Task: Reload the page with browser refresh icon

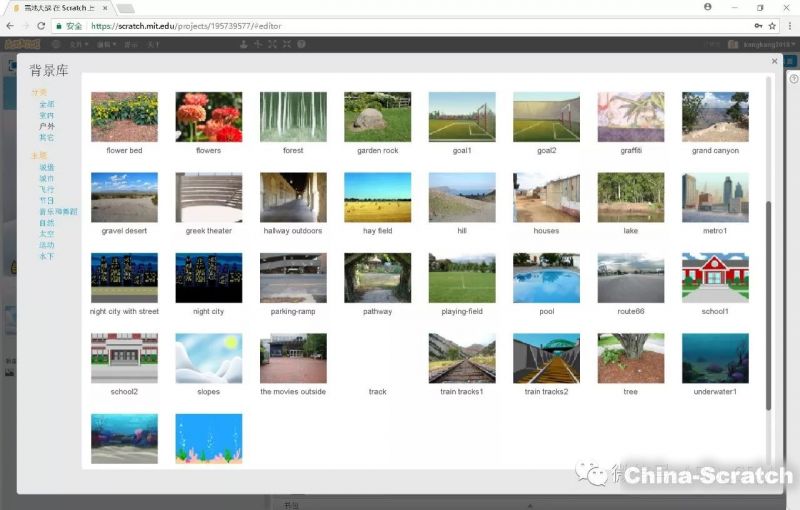Action: (41, 26)
